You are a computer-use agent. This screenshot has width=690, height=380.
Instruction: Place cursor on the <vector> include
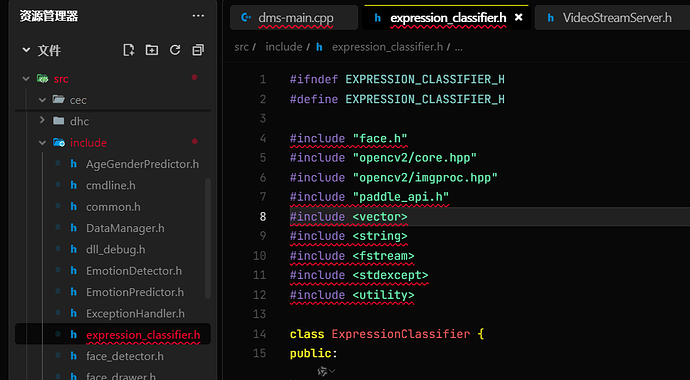380,217
